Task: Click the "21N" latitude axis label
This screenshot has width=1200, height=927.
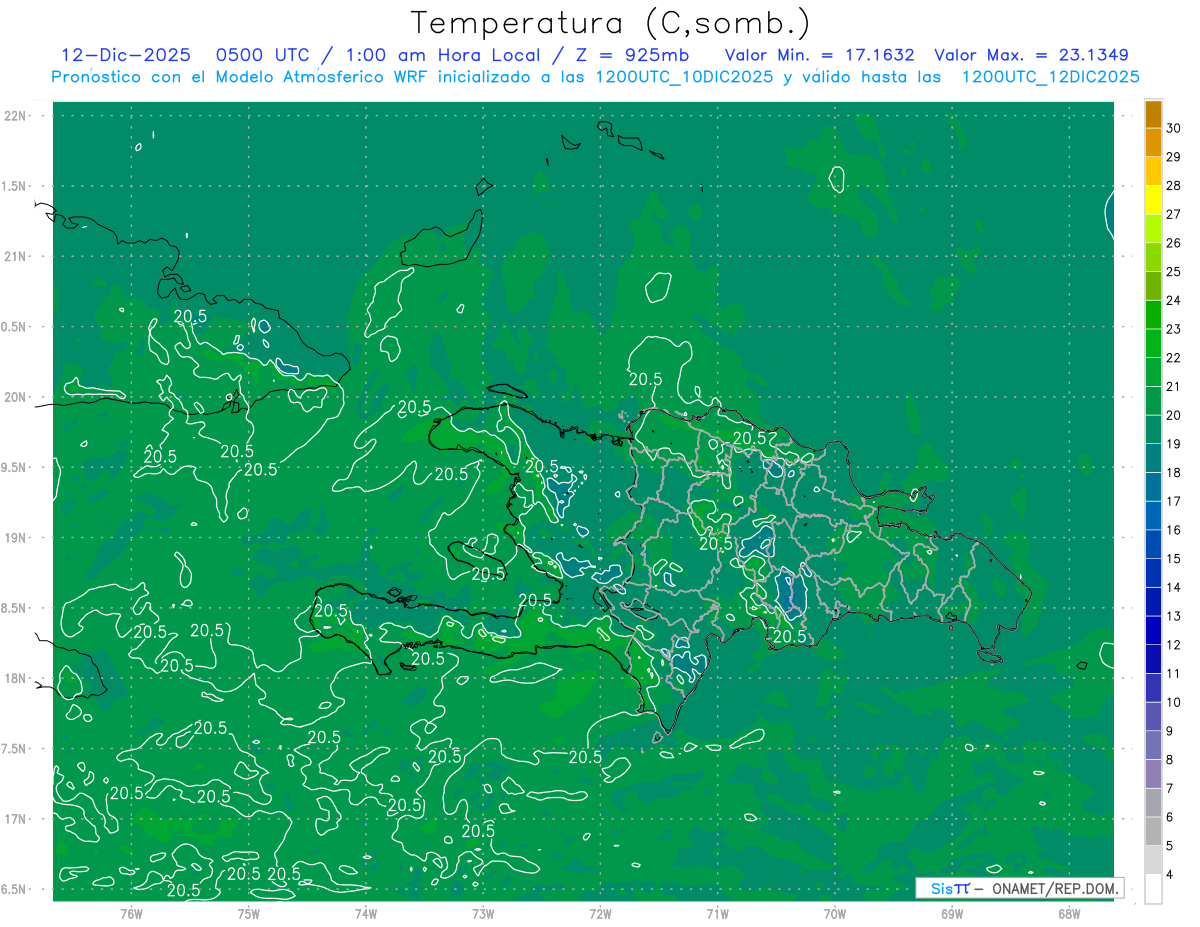Action: pos(17,256)
